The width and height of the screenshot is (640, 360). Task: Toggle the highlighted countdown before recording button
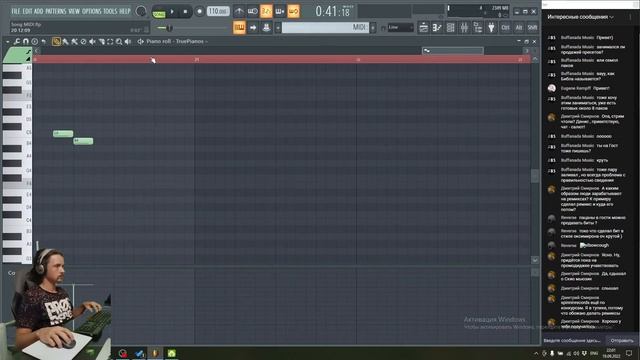(x=266, y=11)
